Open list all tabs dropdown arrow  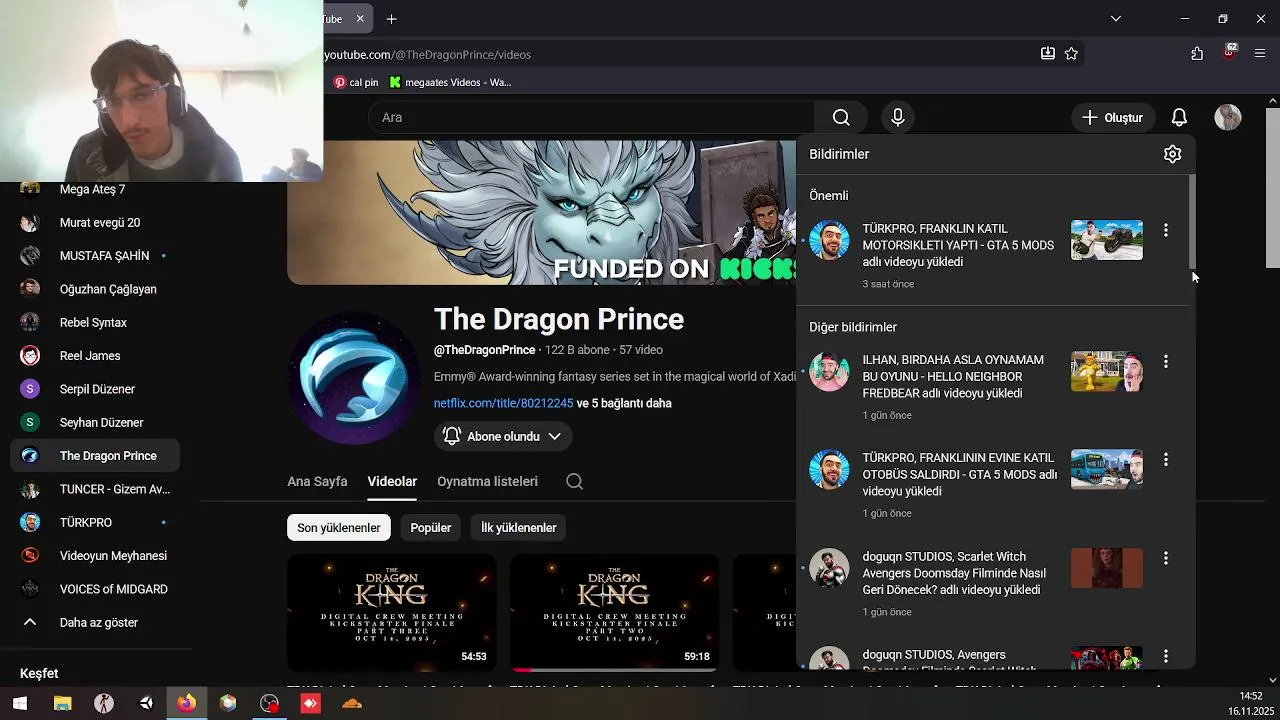tap(1116, 19)
